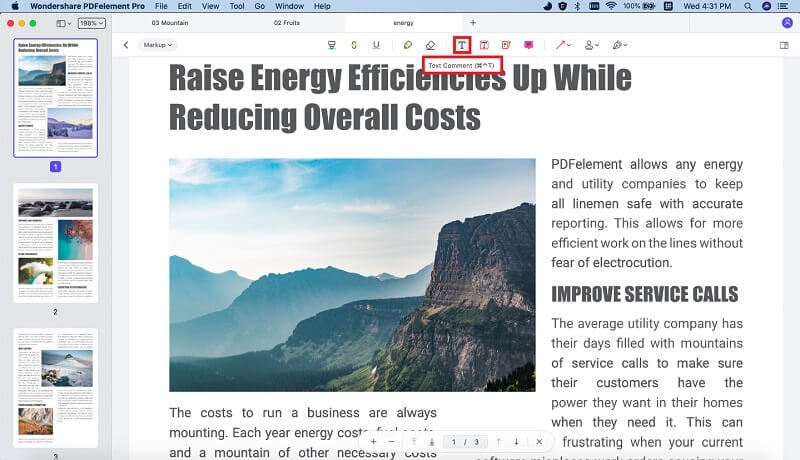Select the Underline markup tool
The width and height of the screenshot is (800, 460).
click(376, 45)
